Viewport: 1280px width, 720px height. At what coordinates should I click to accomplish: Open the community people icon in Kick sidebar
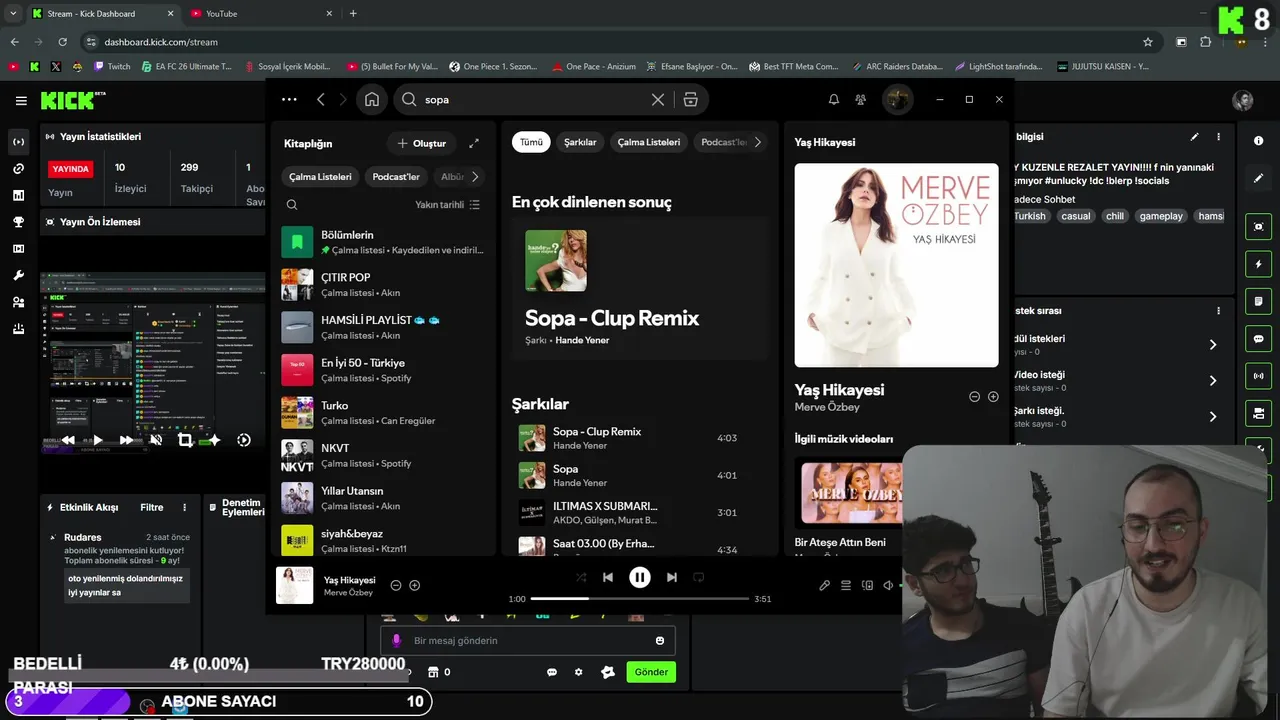pyautogui.click(x=18, y=302)
